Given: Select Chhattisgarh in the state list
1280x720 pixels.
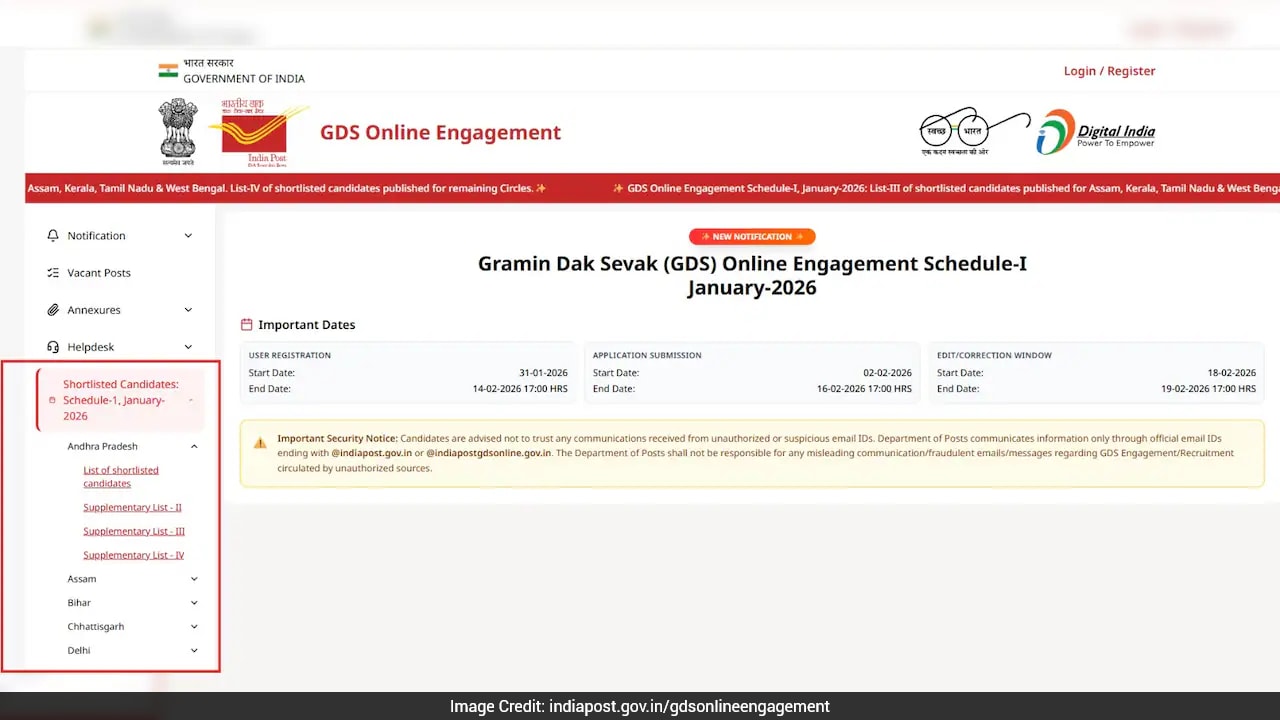Looking at the screenshot, I should pyautogui.click(x=96, y=627).
